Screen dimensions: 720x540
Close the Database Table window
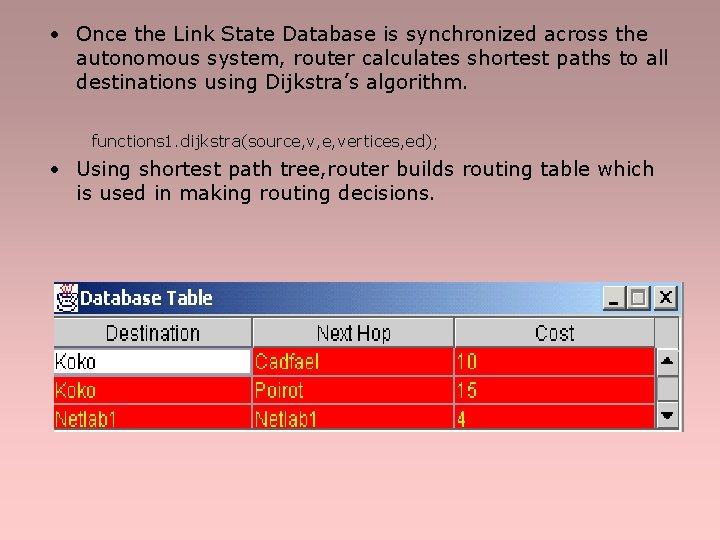(665, 298)
